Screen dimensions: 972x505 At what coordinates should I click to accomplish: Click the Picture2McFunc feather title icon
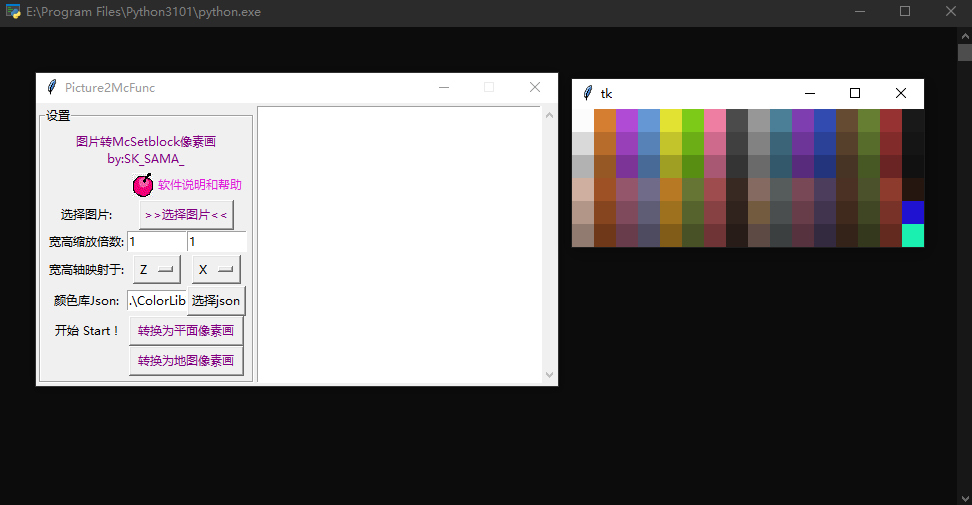tap(52, 88)
